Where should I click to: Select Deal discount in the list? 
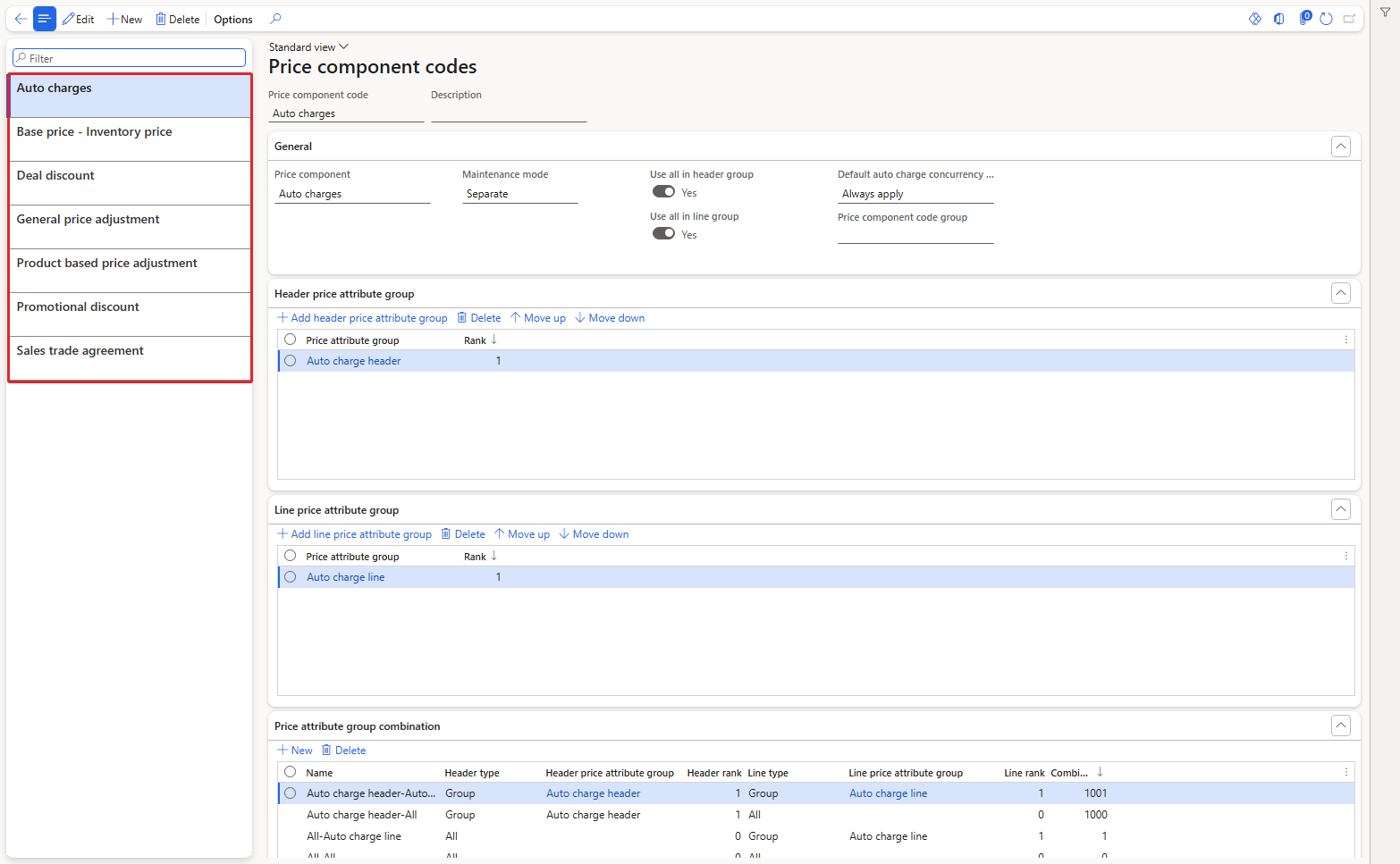point(130,183)
